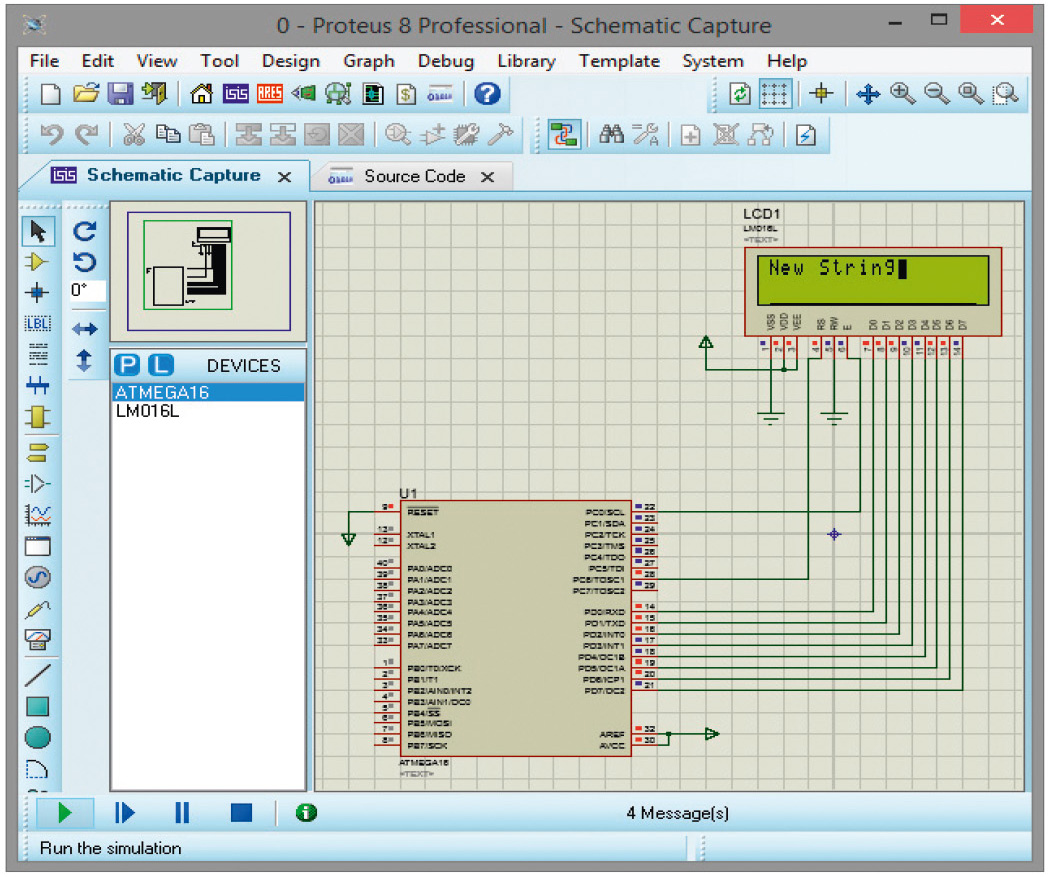Screen dimensions: 1049x877
Task: Stop the simulation
Action: (x=241, y=812)
